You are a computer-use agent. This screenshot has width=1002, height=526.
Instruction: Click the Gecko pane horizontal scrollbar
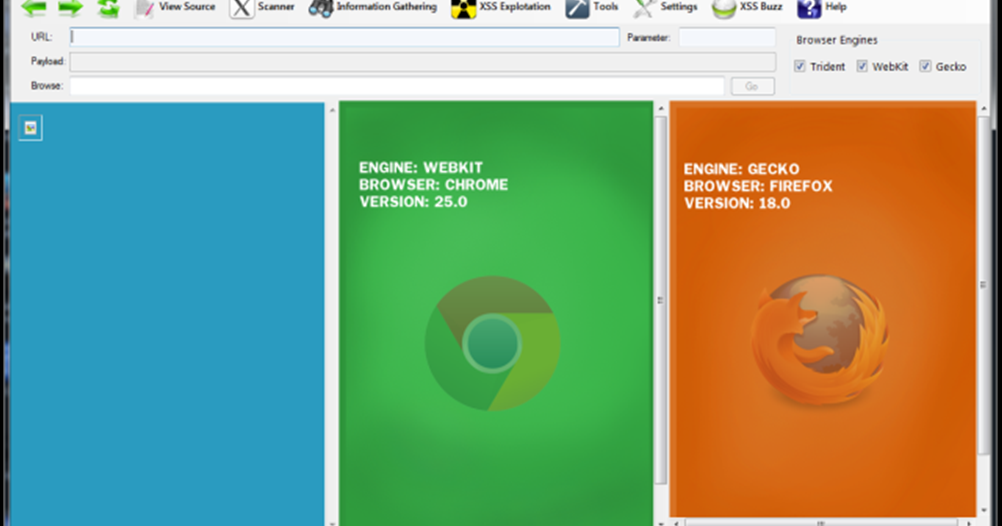click(822, 522)
